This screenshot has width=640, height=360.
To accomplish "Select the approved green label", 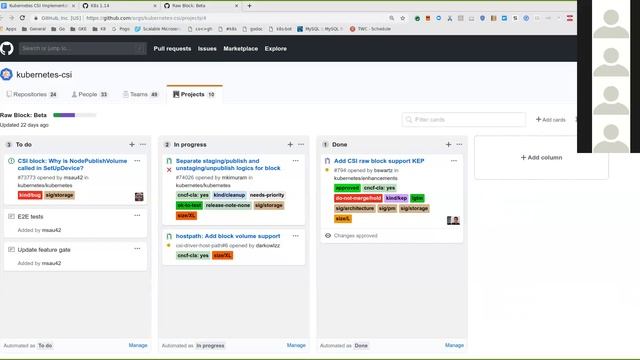I will [347, 188].
